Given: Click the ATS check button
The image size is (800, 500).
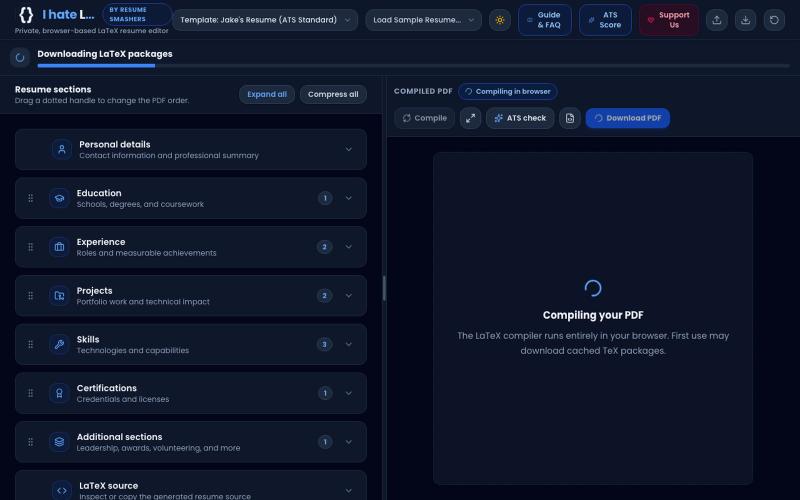Looking at the screenshot, I should [x=520, y=118].
